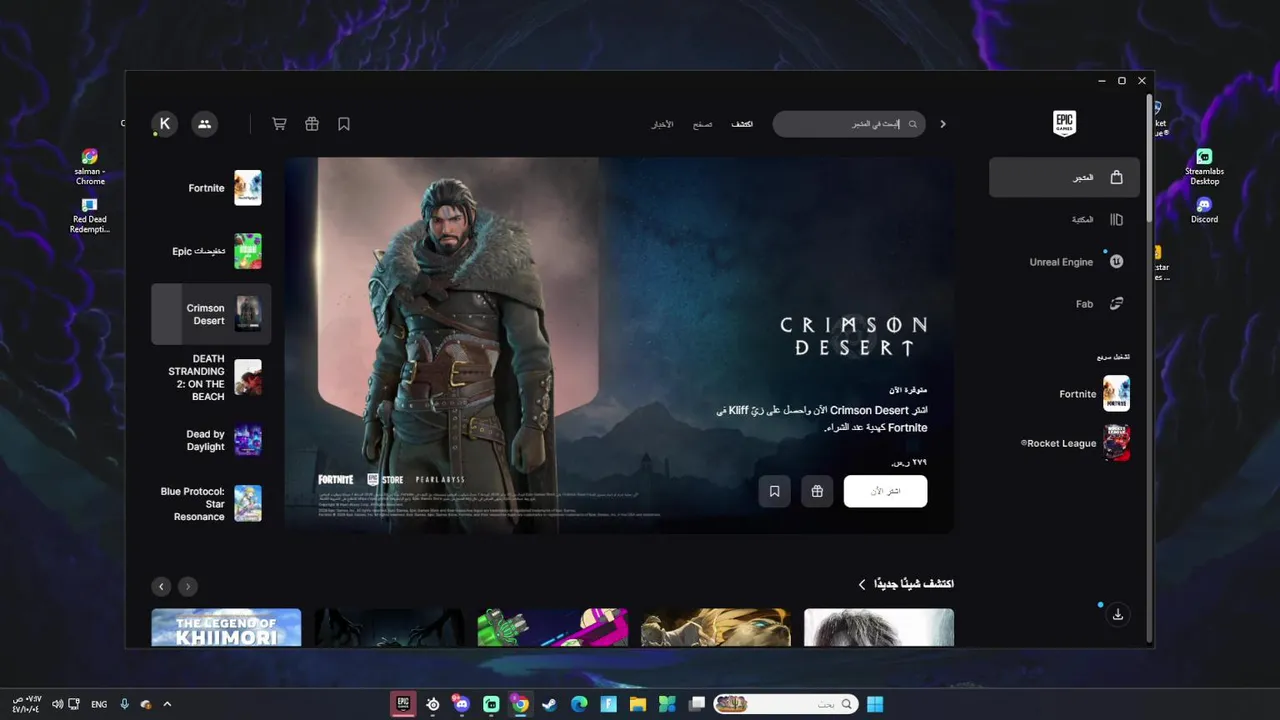Click the microphone icon in system tray

click(125, 704)
